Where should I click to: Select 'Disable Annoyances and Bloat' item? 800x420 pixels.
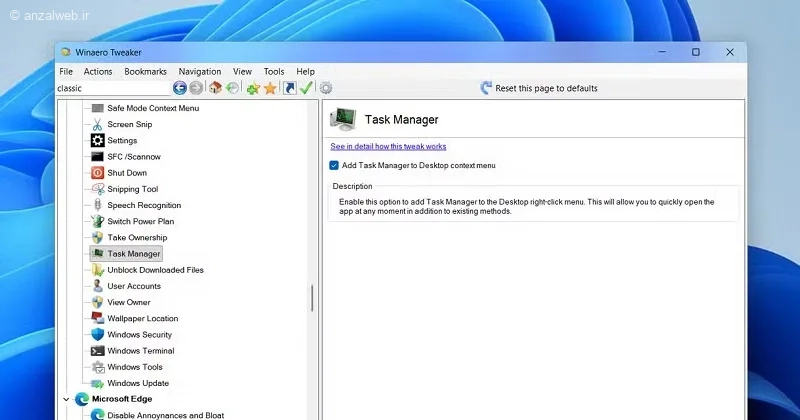point(165,415)
